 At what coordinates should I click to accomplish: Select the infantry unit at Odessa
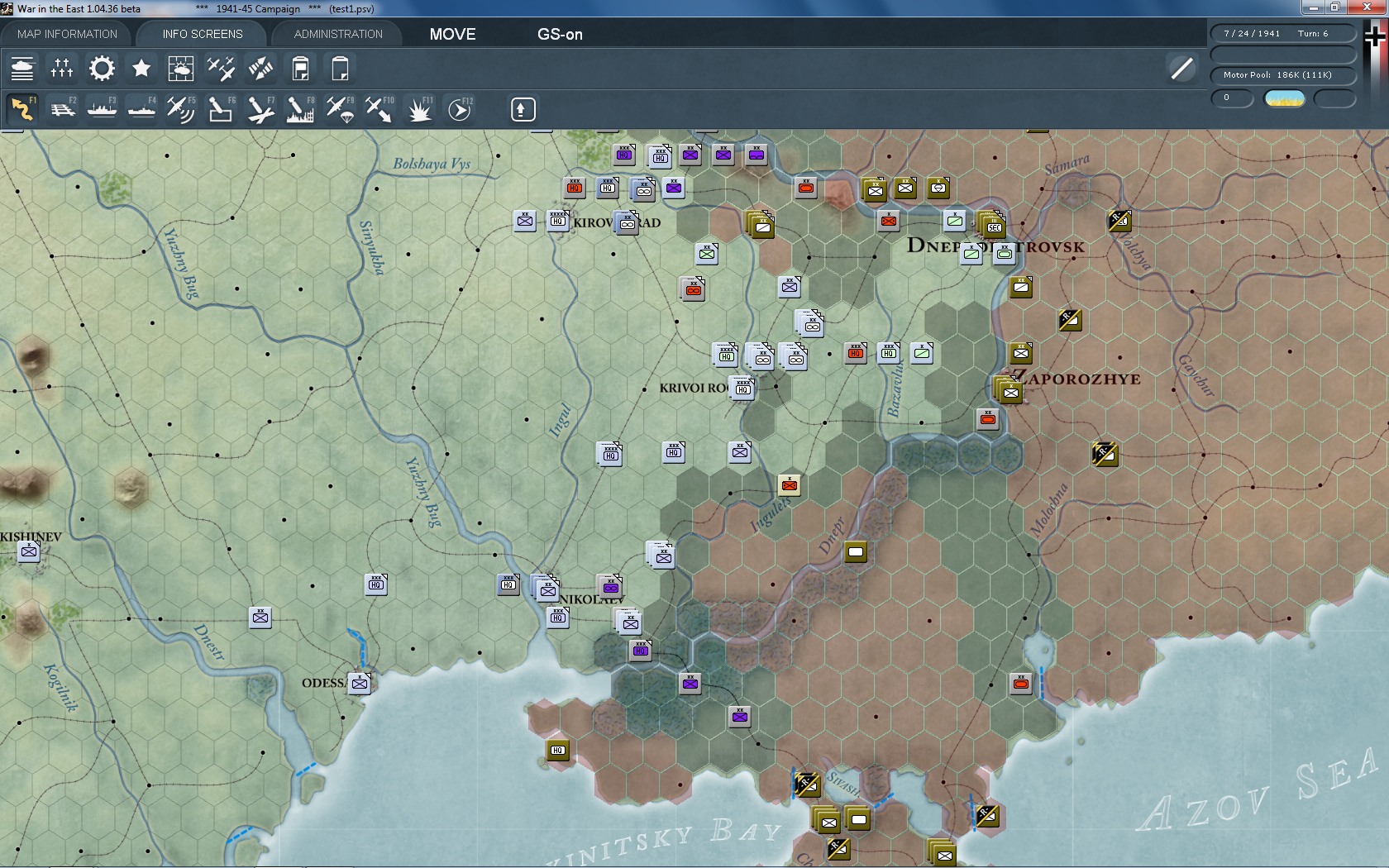(360, 684)
